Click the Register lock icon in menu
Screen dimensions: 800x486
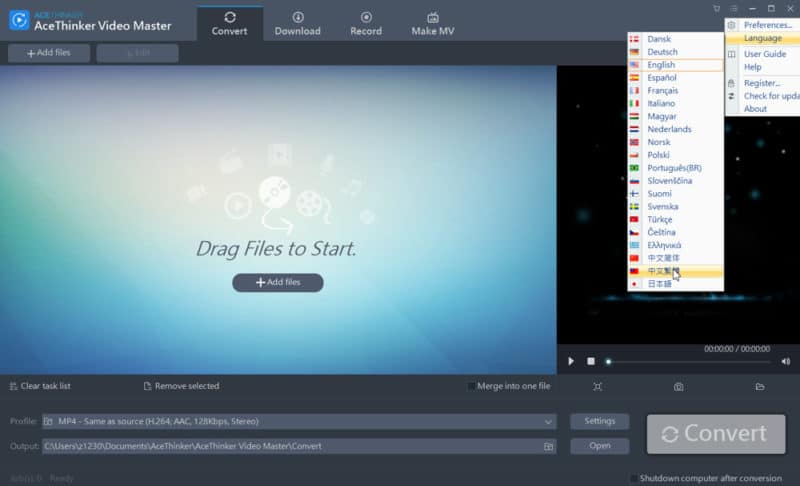coord(732,83)
